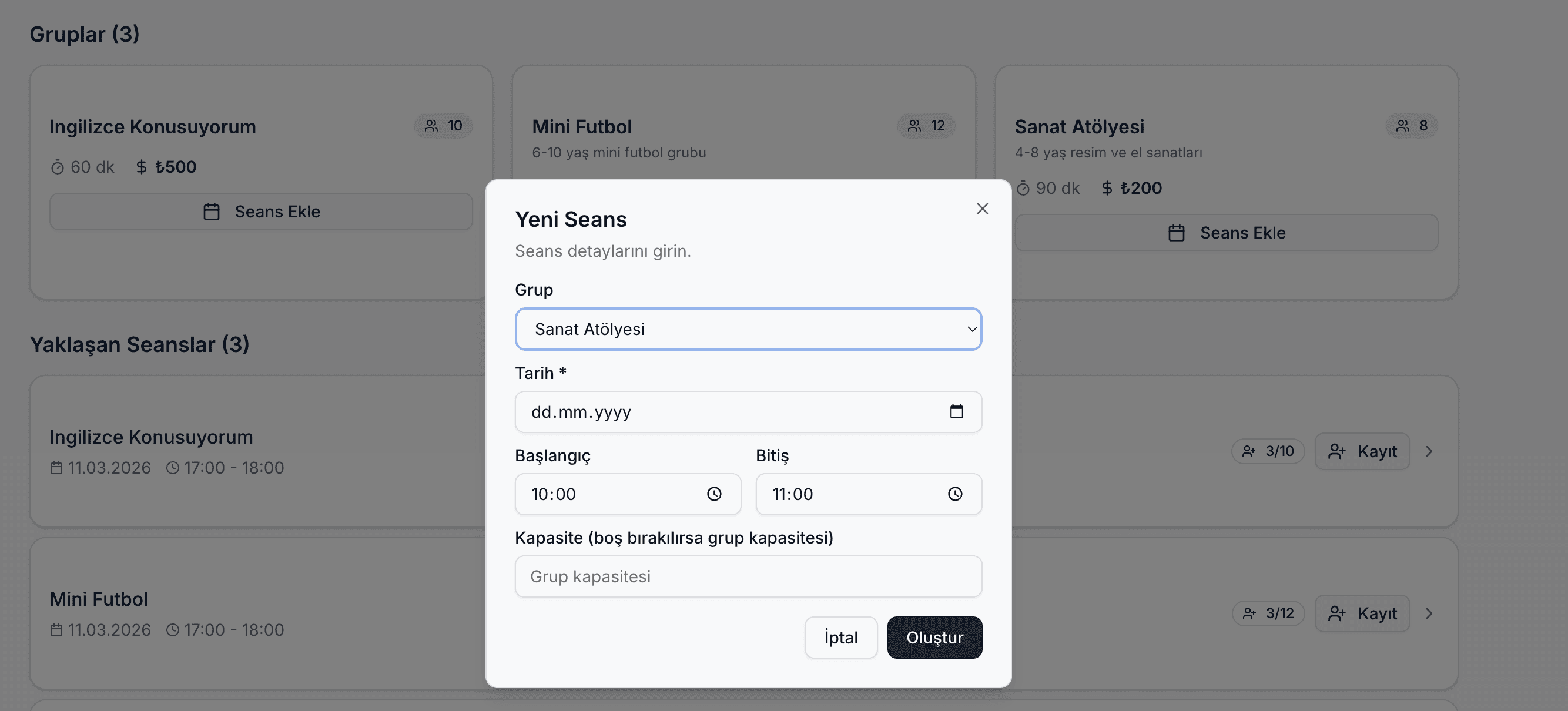Viewport: 1568px width, 711px height.
Task: Click the 3/10 participants badge
Action: pyautogui.click(x=1268, y=452)
